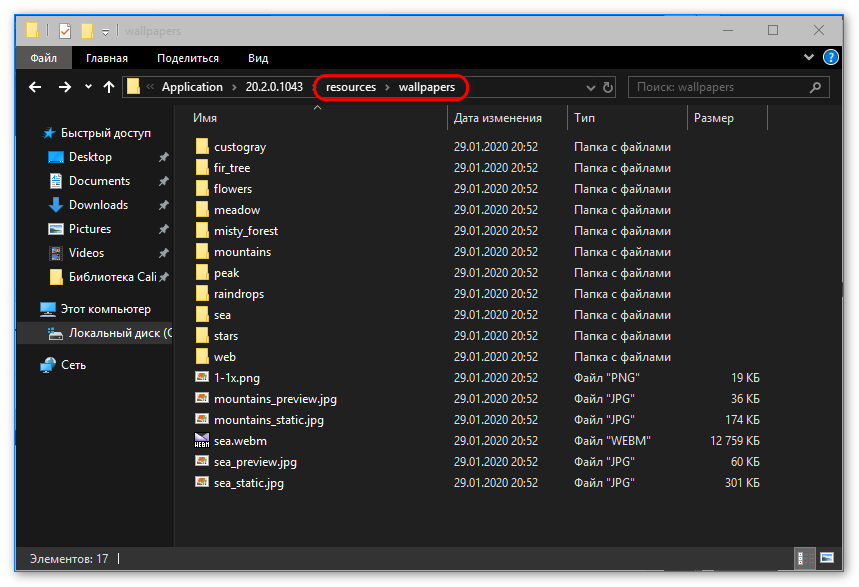Open the Properties quick access icon
Screen dimensions: 859x587
click(x=65, y=31)
